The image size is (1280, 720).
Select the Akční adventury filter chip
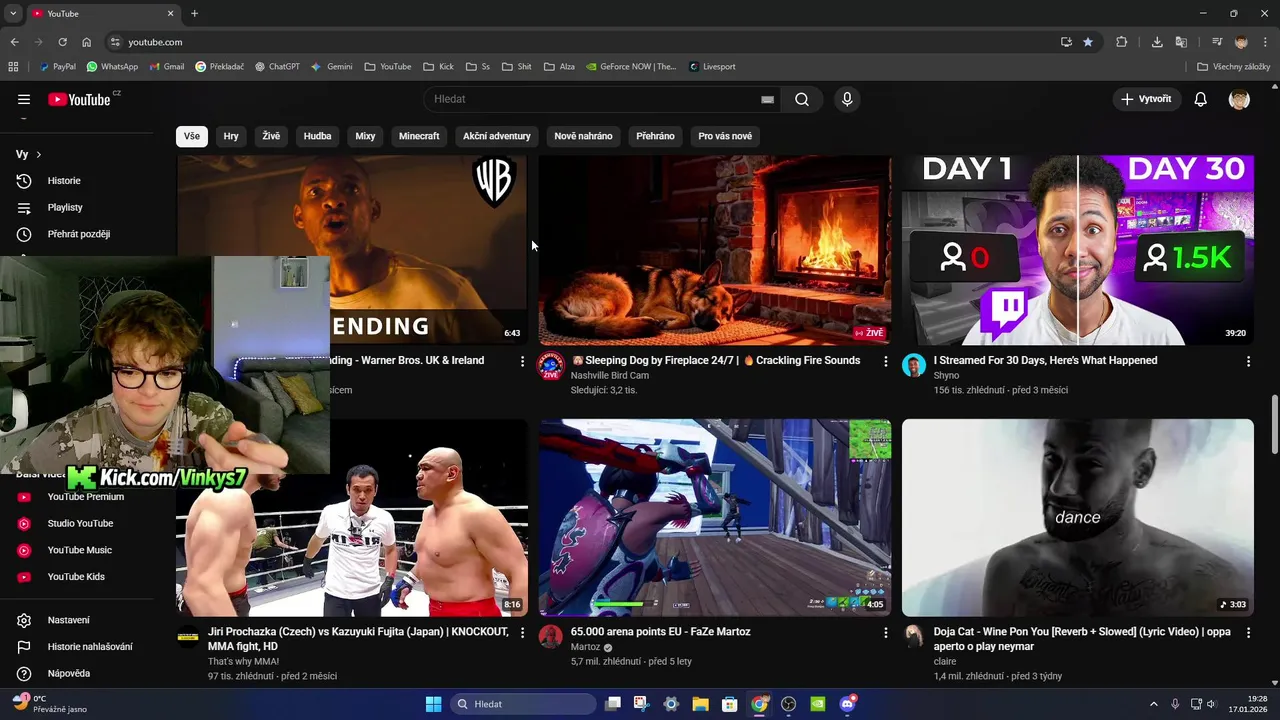tap(497, 136)
